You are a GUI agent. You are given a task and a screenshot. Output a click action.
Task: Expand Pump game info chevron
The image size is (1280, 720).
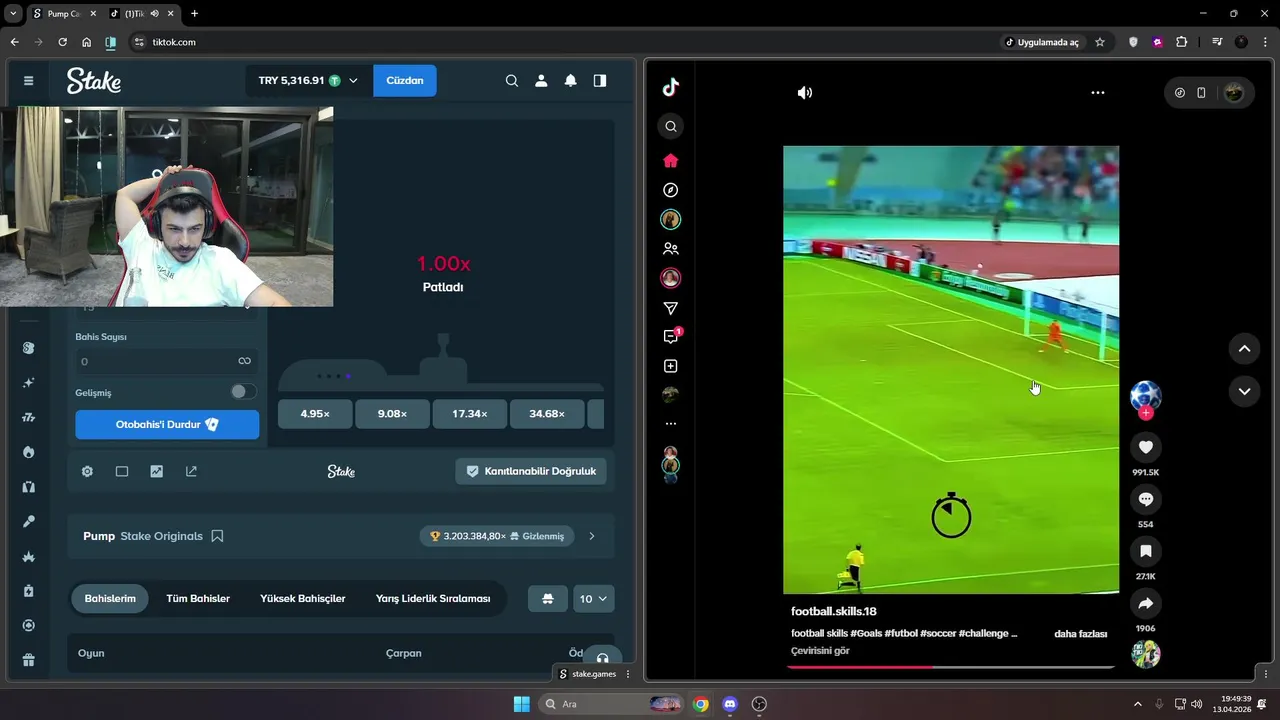point(592,536)
